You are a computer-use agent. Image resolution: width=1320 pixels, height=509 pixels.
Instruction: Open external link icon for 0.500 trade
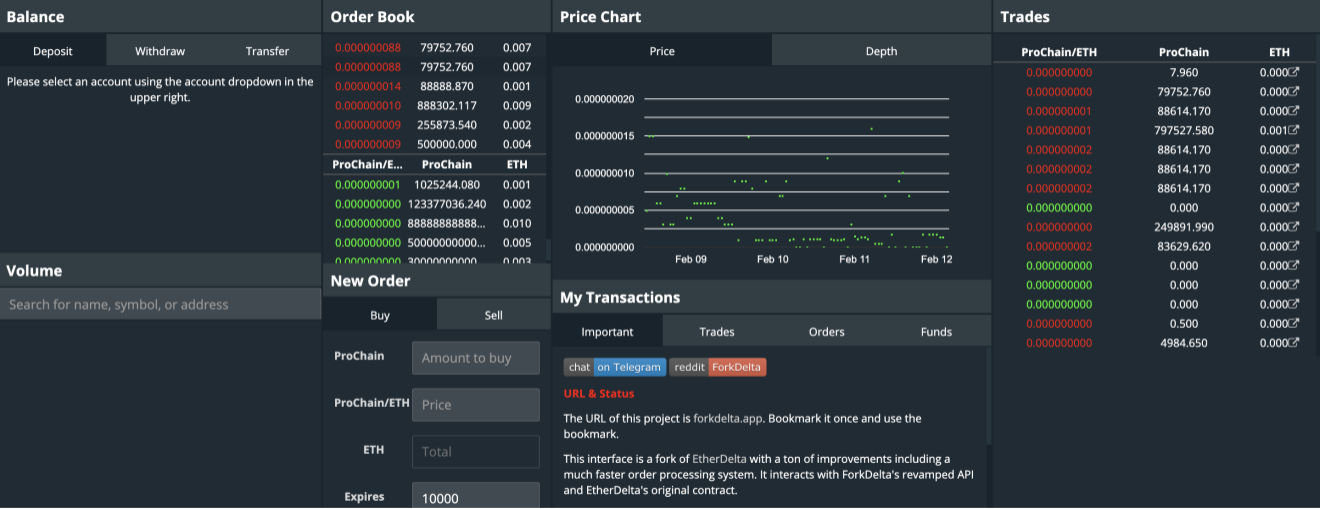1293,324
